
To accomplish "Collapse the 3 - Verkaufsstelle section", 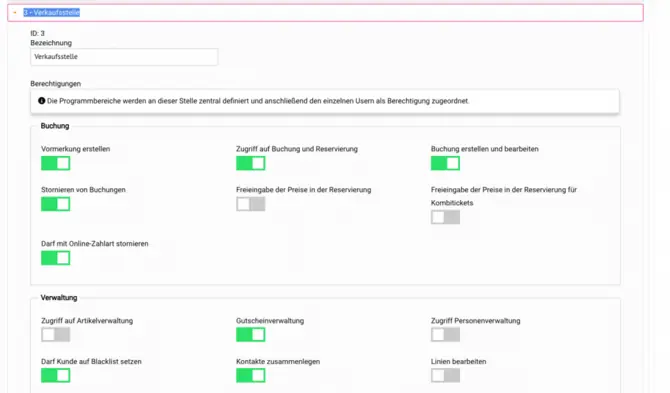I will (15, 13).
